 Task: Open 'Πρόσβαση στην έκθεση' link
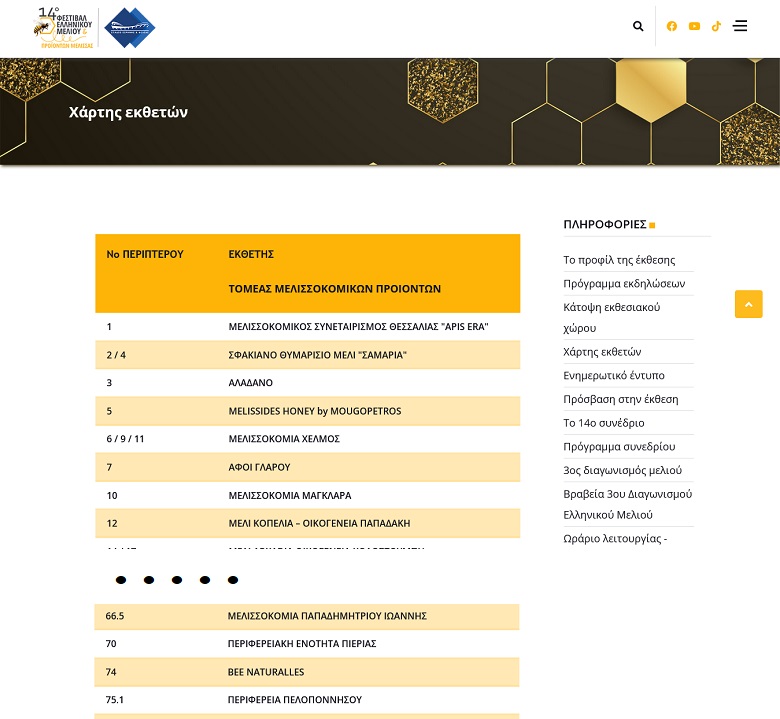[x=620, y=399]
